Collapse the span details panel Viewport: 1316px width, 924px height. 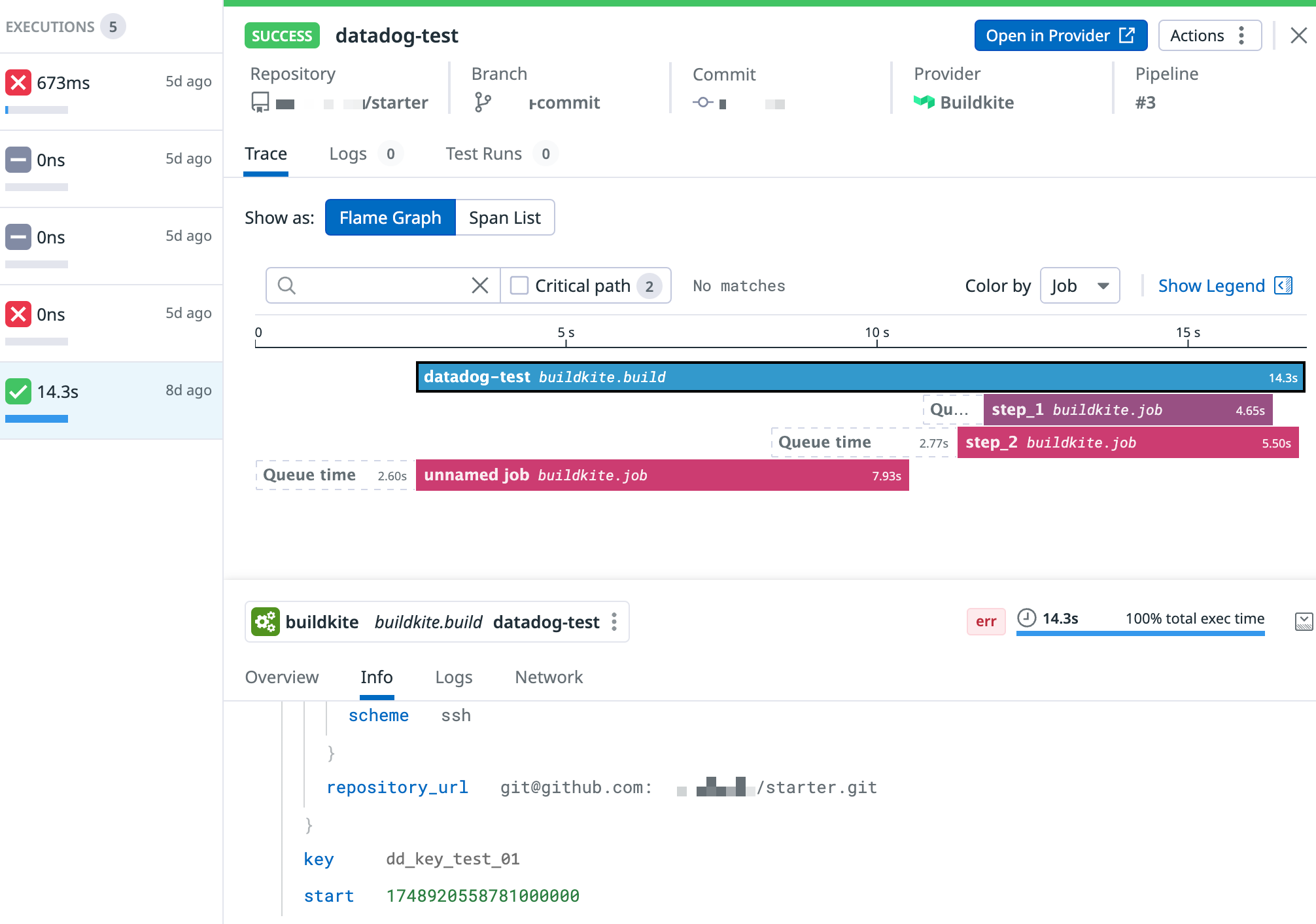tap(1306, 622)
